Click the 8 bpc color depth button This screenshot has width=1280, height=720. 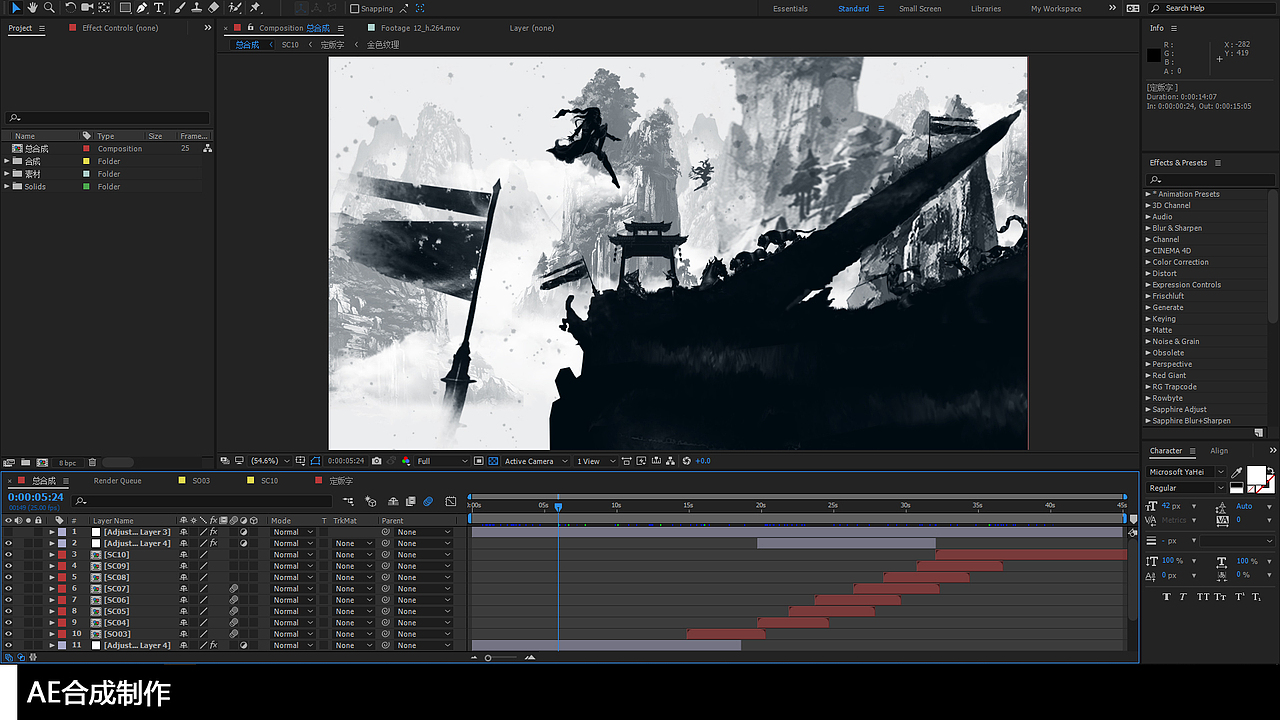click(67, 463)
